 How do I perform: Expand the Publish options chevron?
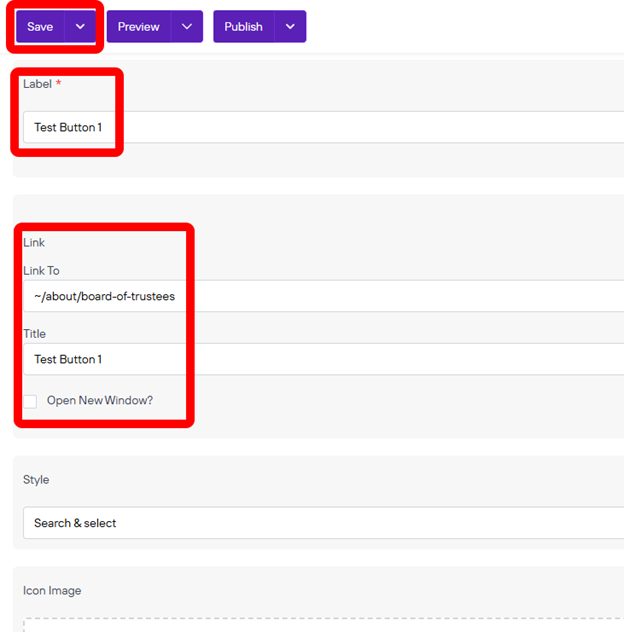[x=290, y=27]
